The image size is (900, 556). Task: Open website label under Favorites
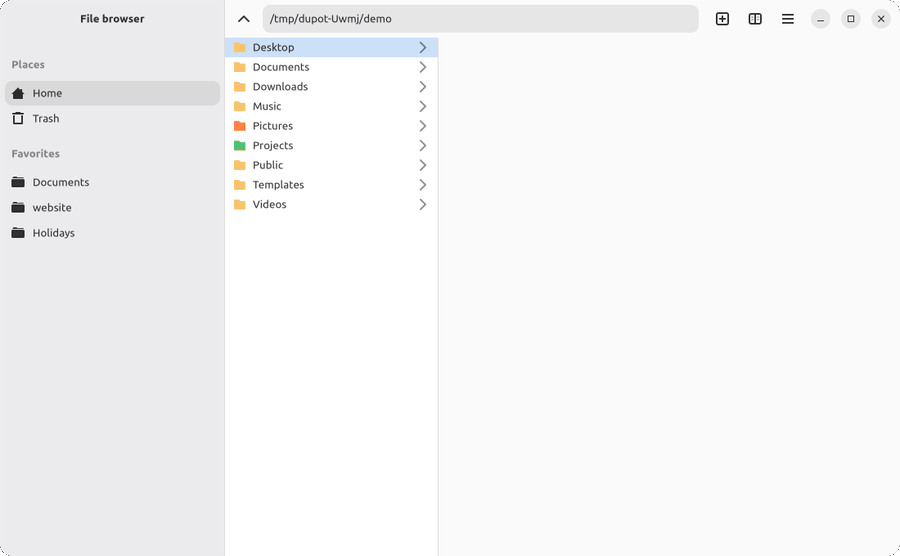52,207
